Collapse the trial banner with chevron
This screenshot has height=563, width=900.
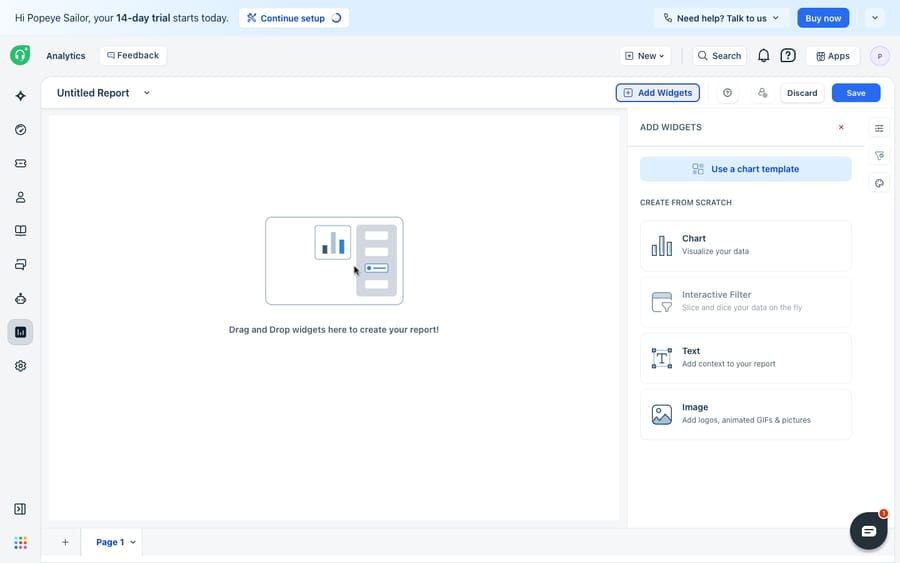(875, 18)
